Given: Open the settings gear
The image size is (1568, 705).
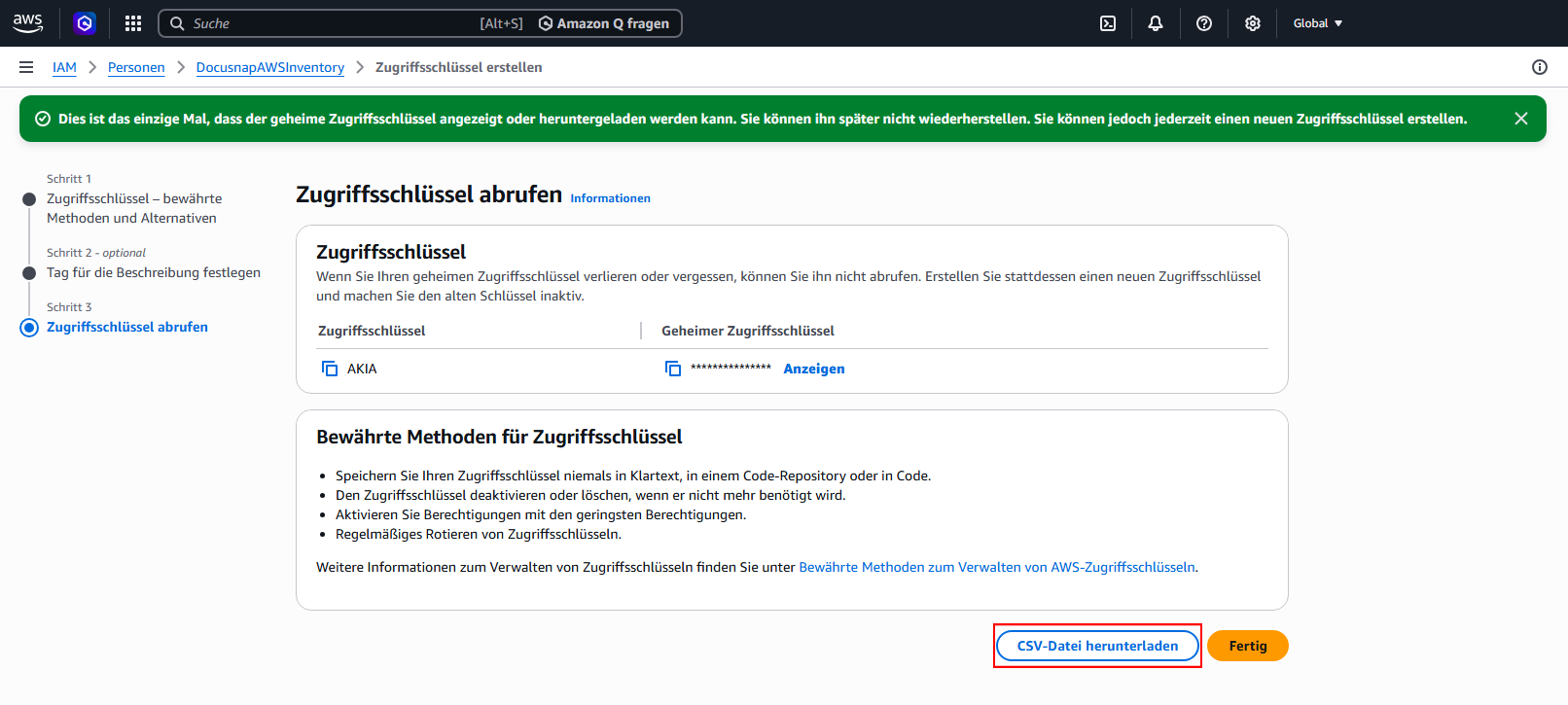Looking at the screenshot, I should (x=1253, y=23).
